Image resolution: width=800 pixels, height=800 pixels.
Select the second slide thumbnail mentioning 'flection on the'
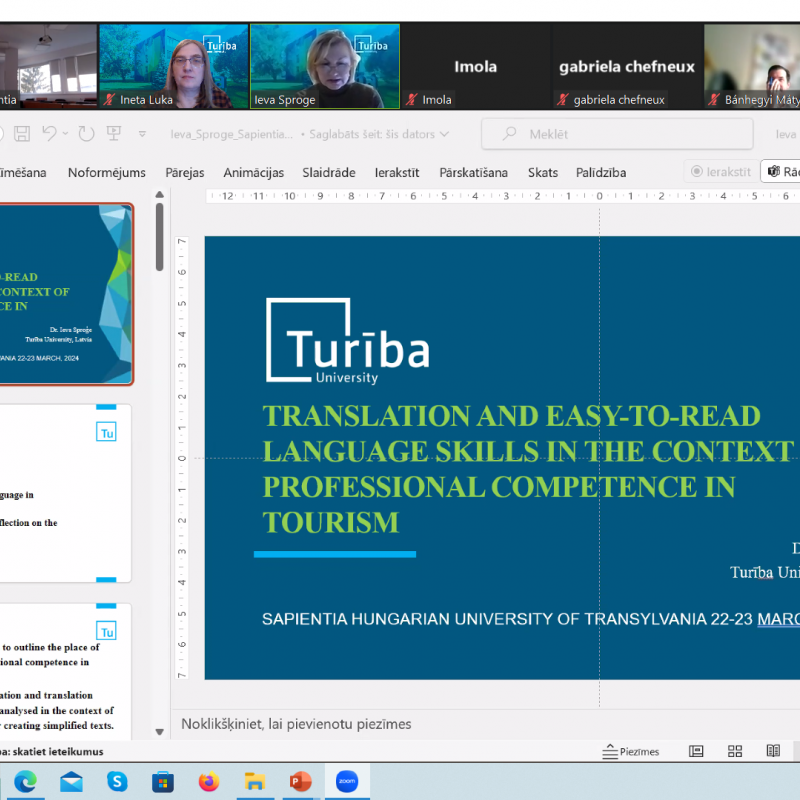point(65,493)
